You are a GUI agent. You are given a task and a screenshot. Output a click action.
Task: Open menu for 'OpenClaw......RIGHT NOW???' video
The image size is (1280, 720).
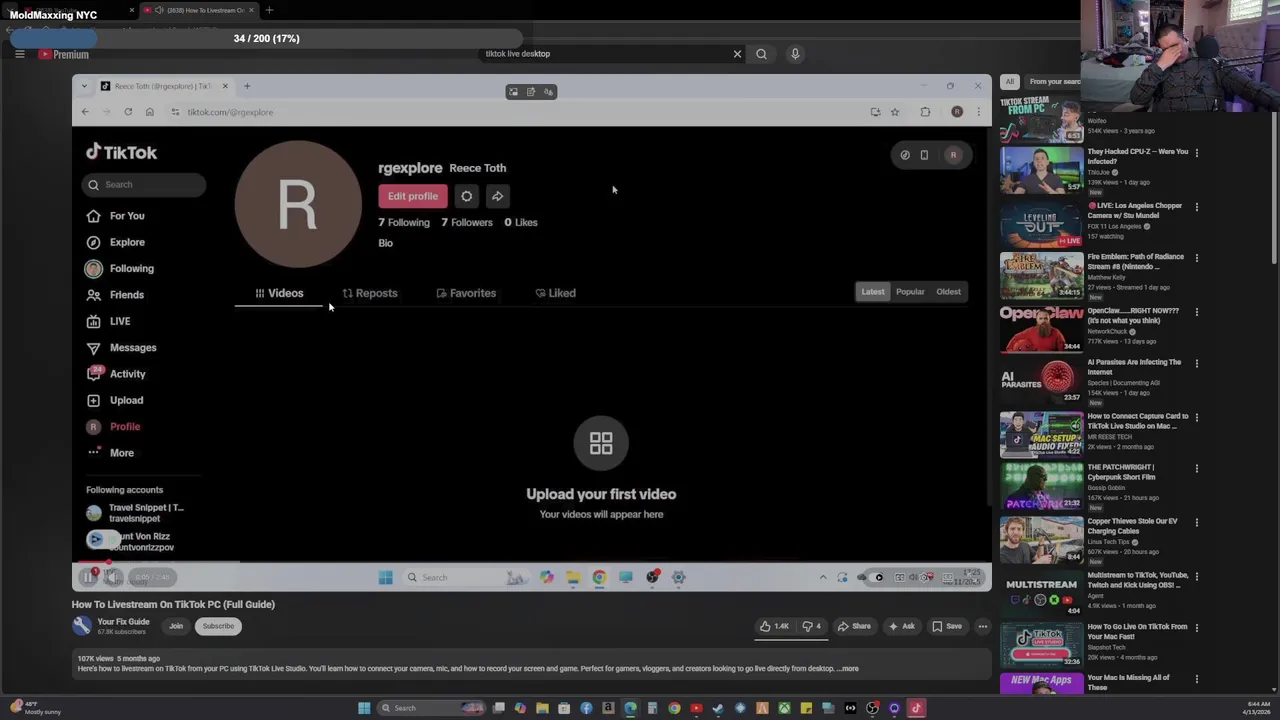[1197, 312]
